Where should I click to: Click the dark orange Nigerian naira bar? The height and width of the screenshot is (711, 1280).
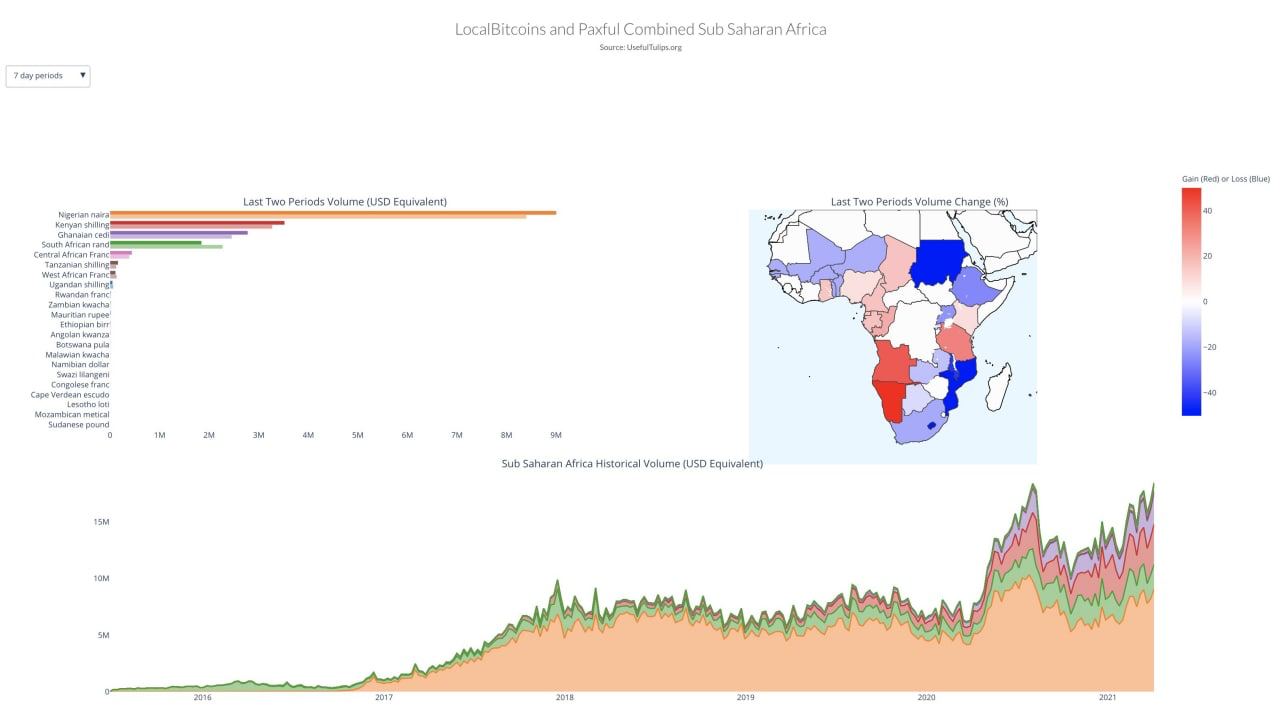click(x=333, y=212)
